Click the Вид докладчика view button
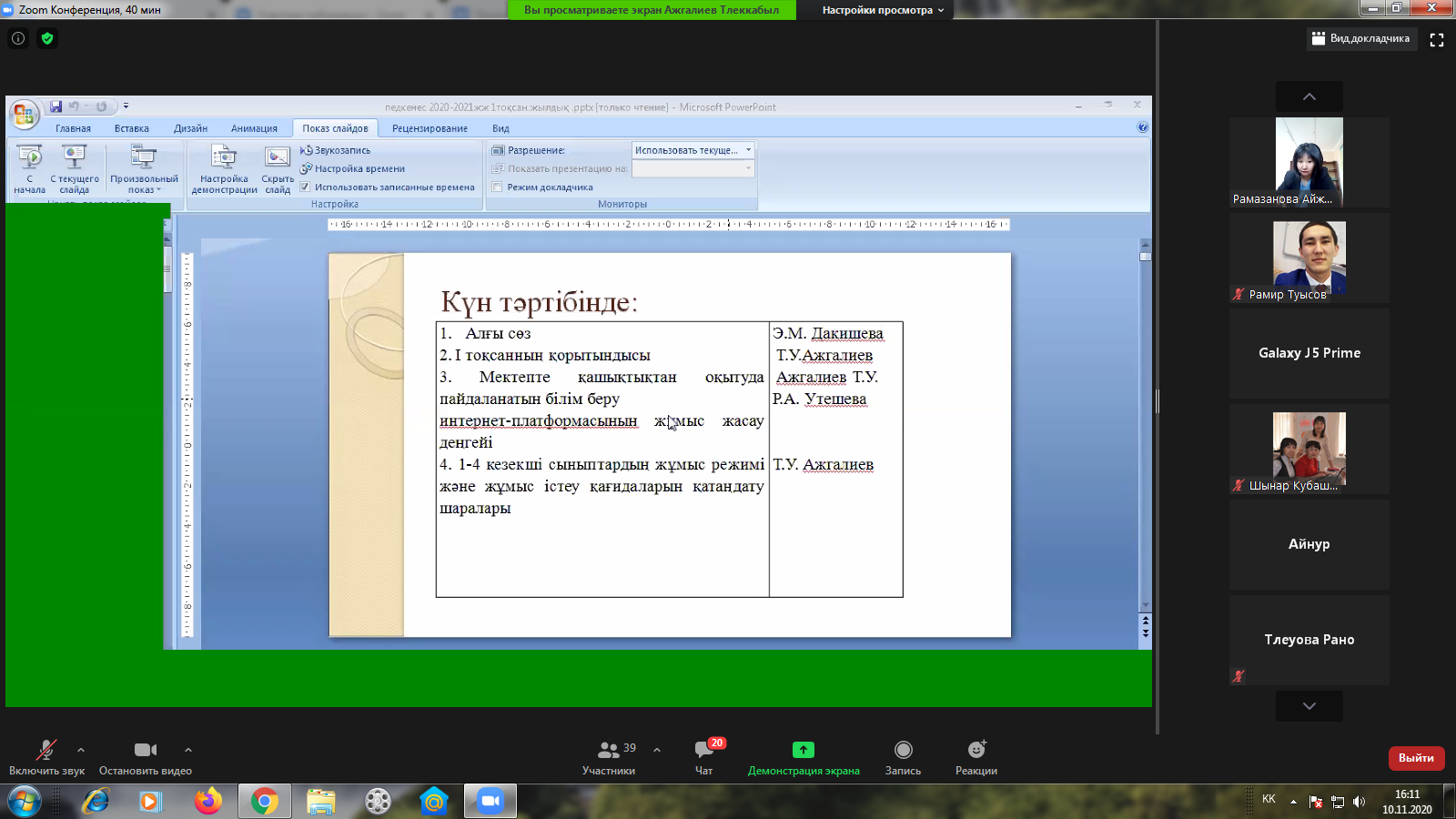The height and width of the screenshot is (819, 1456). coord(1361,38)
